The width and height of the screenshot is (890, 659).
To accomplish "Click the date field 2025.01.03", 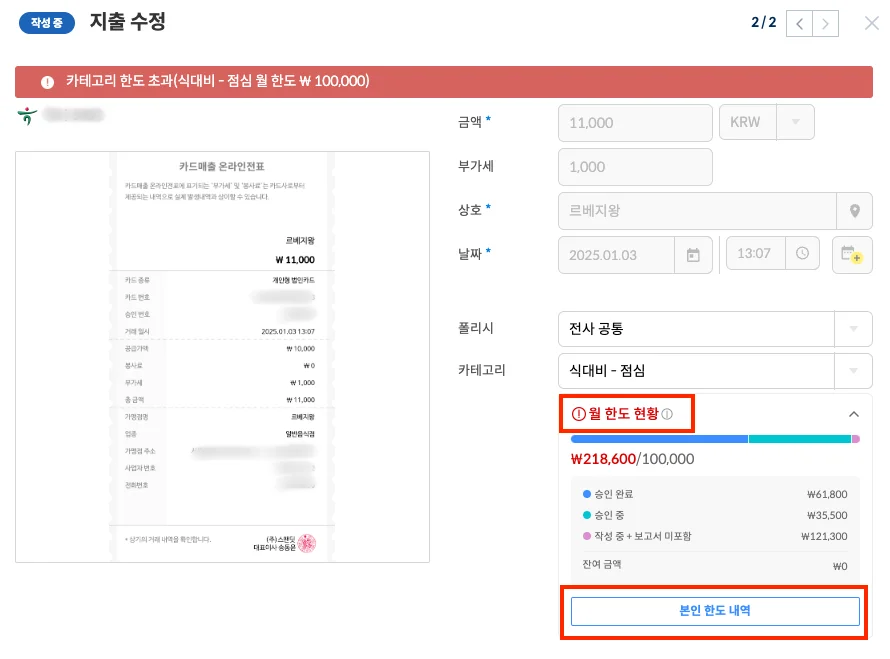I will click(x=617, y=255).
